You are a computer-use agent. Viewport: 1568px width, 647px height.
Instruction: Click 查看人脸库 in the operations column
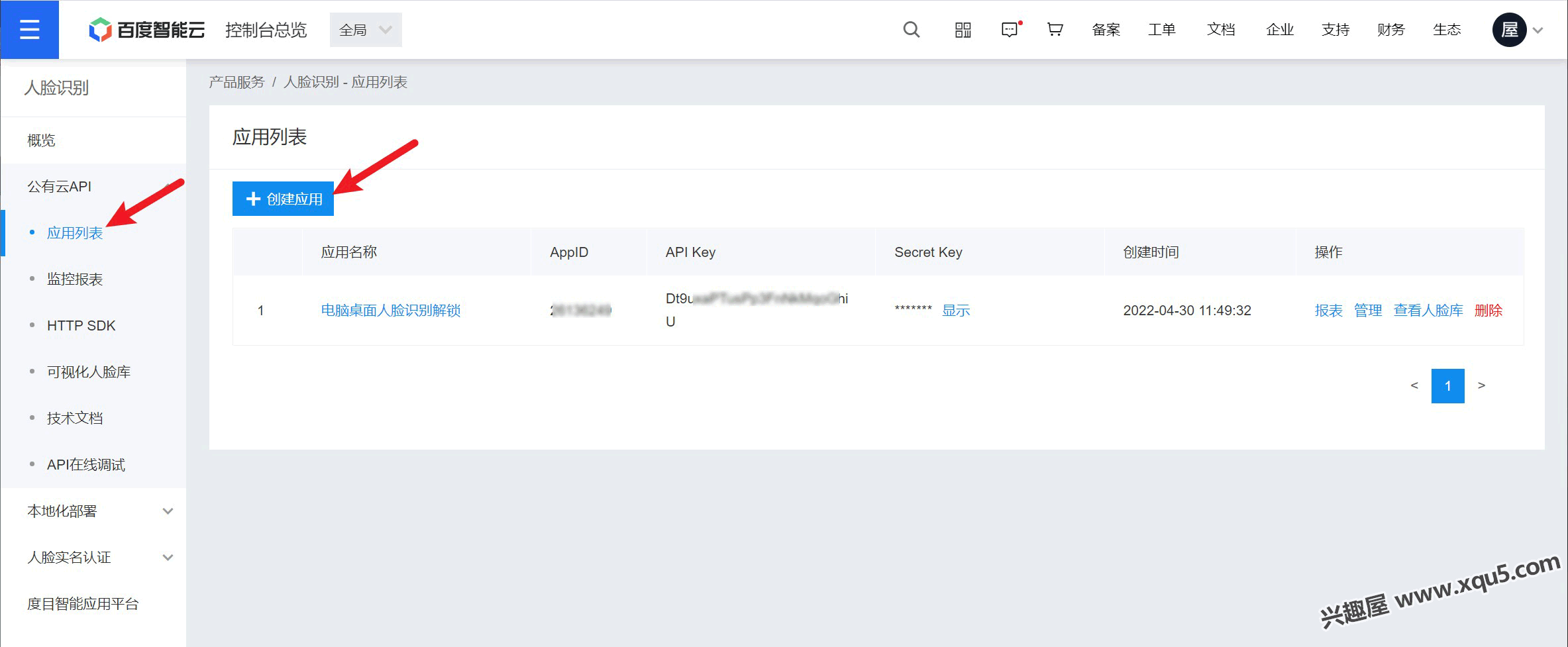(x=1428, y=311)
